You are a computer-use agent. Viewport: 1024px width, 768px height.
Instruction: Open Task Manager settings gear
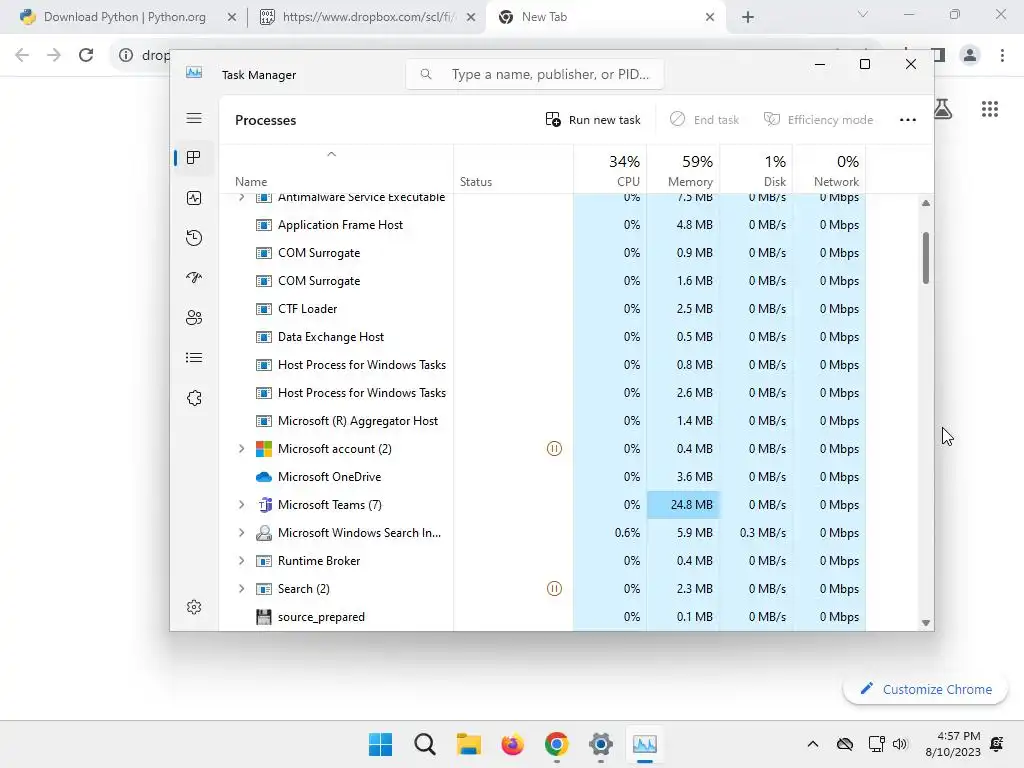point(194,607)
